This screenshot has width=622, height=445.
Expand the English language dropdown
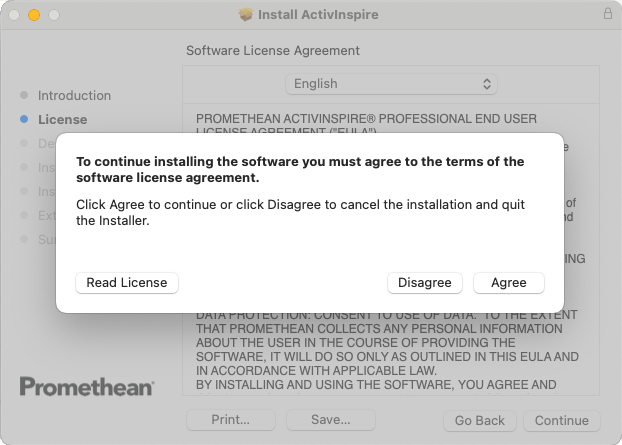coord(391,84)
